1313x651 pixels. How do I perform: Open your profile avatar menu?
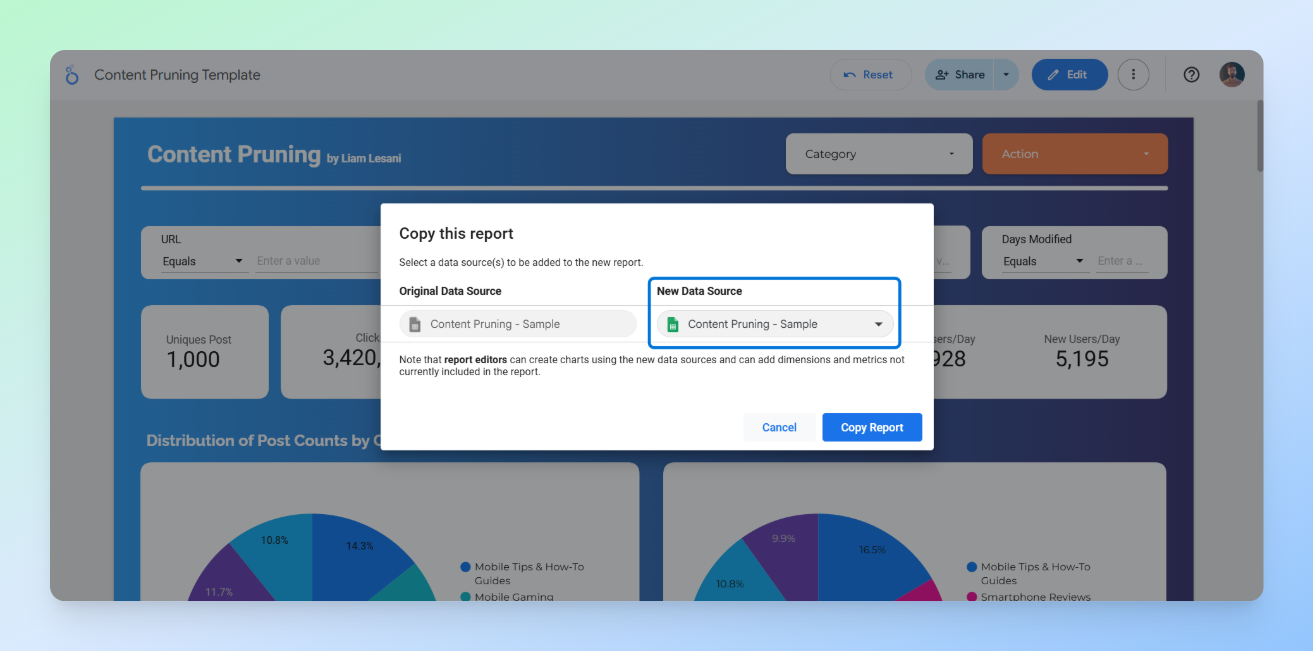tap(1231, 74)
